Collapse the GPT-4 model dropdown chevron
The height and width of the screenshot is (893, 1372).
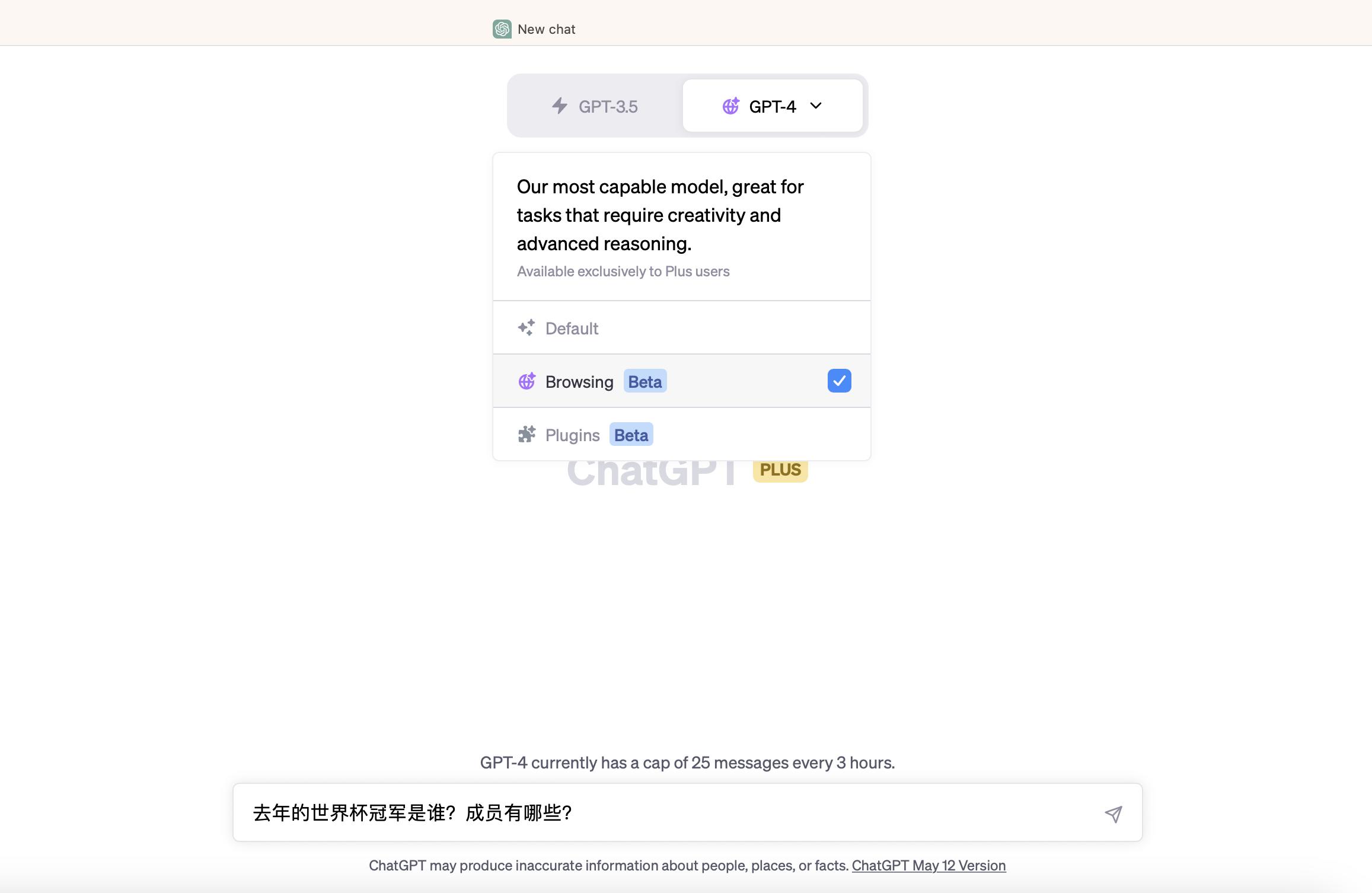coord(815,106)
